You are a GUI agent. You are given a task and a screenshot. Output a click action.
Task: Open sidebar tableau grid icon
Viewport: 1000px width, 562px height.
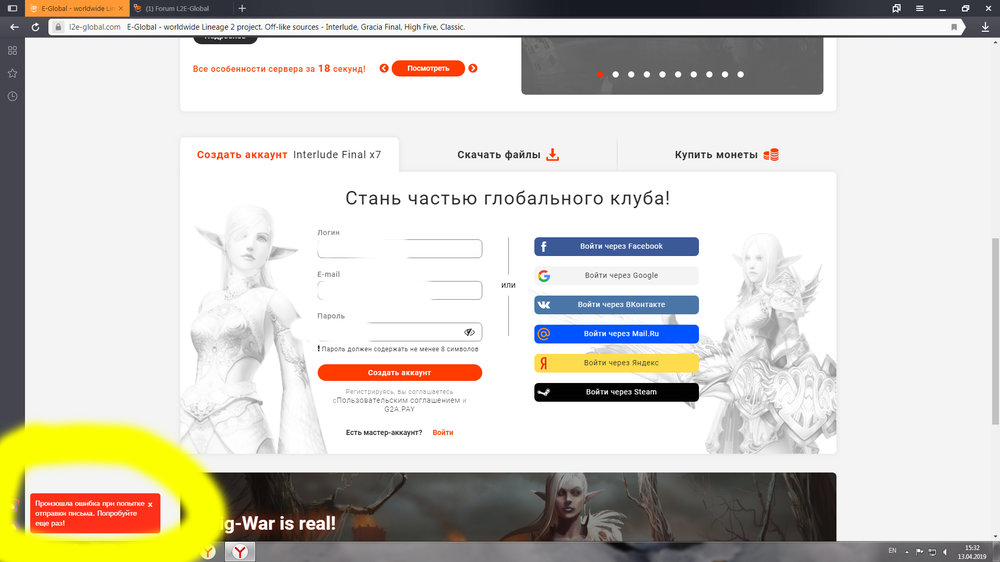tap(12, 50)
